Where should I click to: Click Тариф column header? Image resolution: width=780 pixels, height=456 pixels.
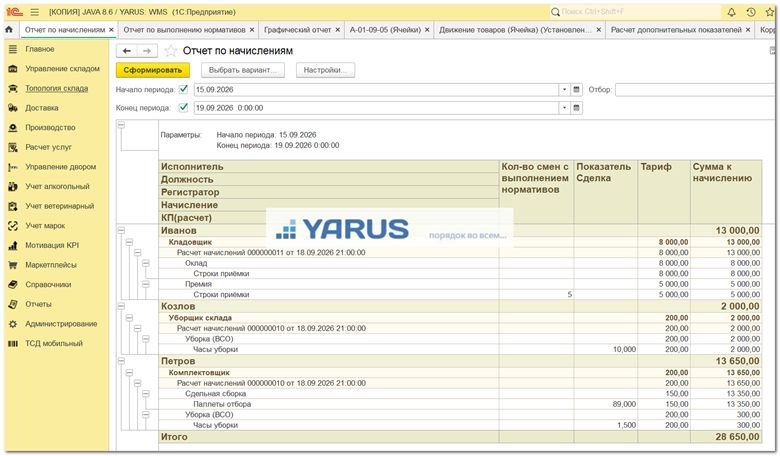[x=664, y=192]
